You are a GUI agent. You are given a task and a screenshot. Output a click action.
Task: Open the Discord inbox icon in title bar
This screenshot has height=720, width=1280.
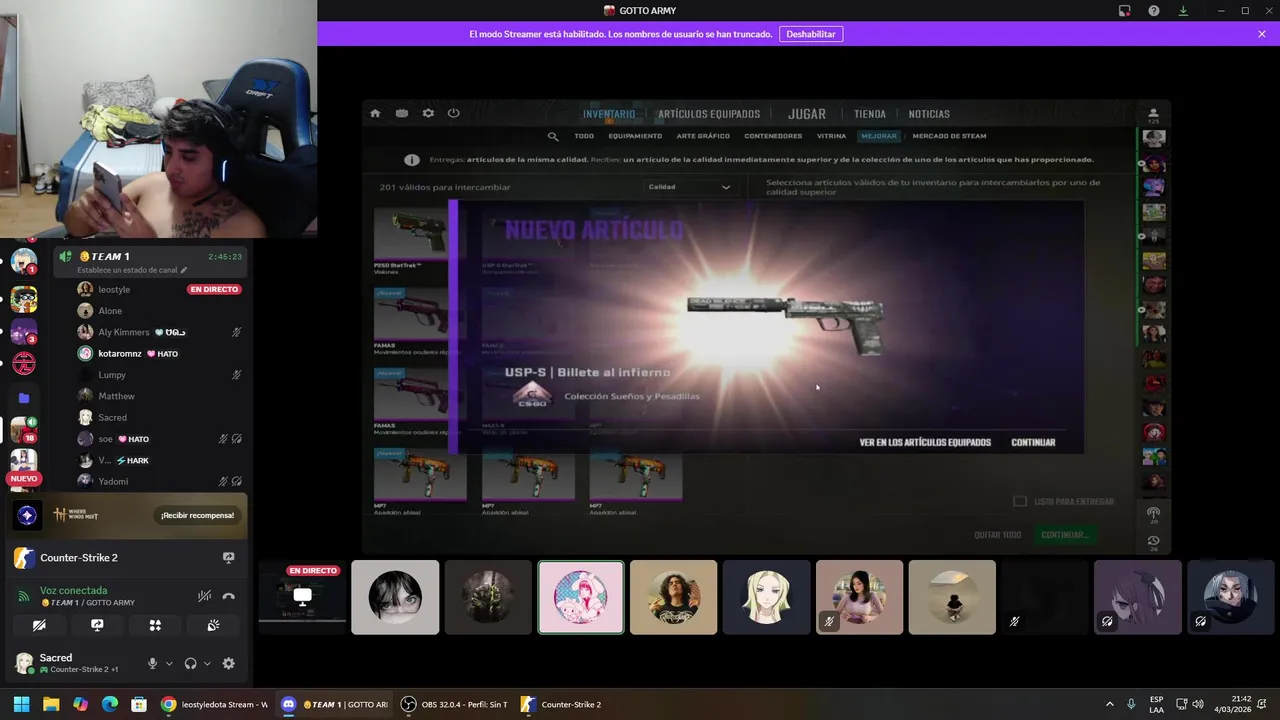click(1125, 11)
